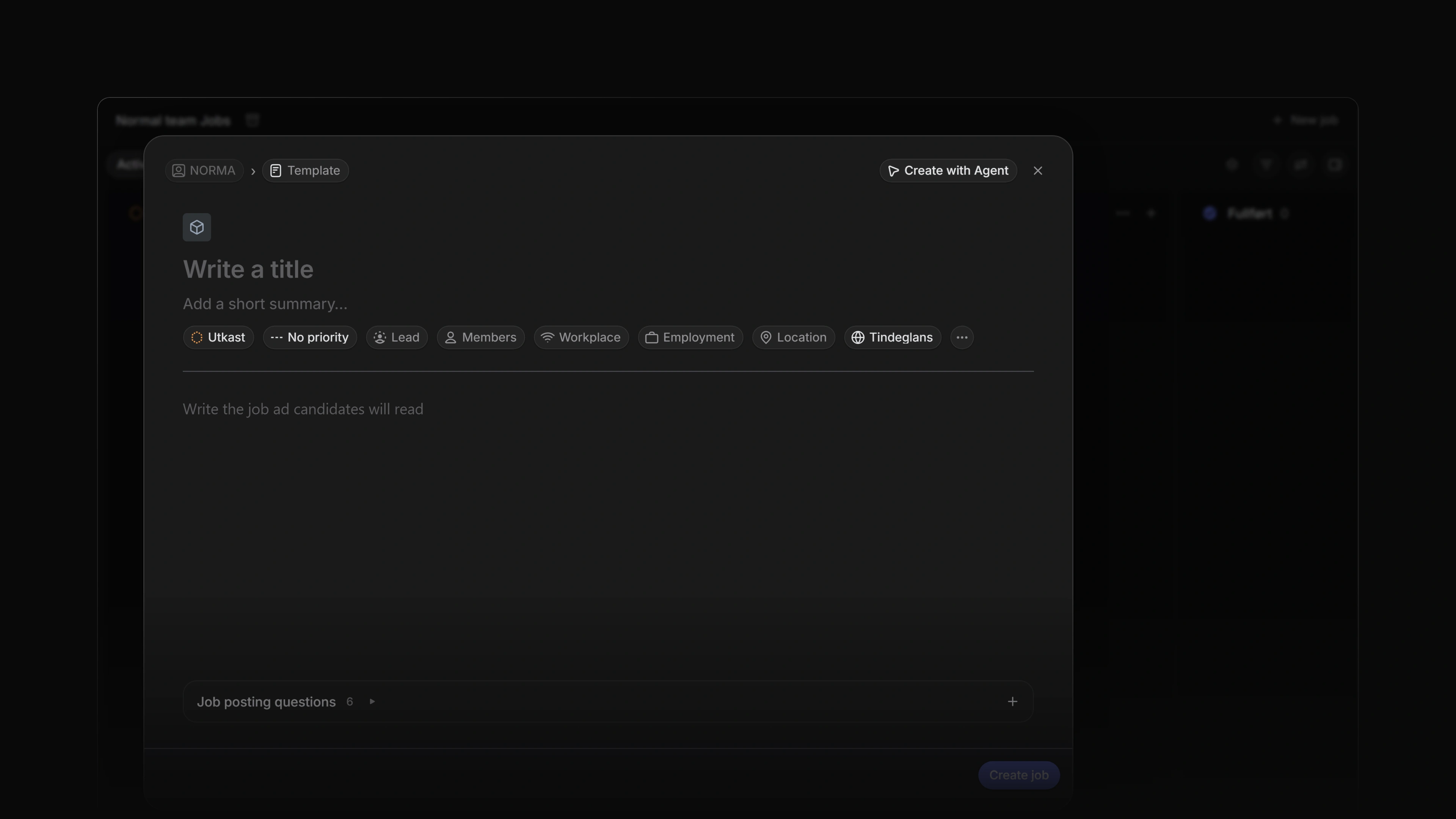Viewport: 1456px width, 819px height.
Task: Expand Job posting questions triangle
Action: coord(372,701)
